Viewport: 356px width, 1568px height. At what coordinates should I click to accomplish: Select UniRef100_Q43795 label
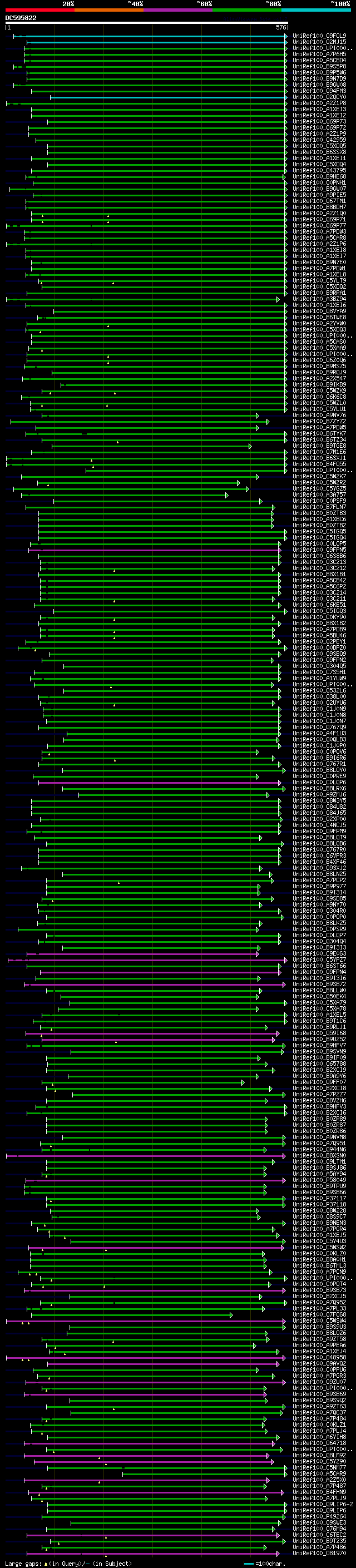(x=319, y=170)
